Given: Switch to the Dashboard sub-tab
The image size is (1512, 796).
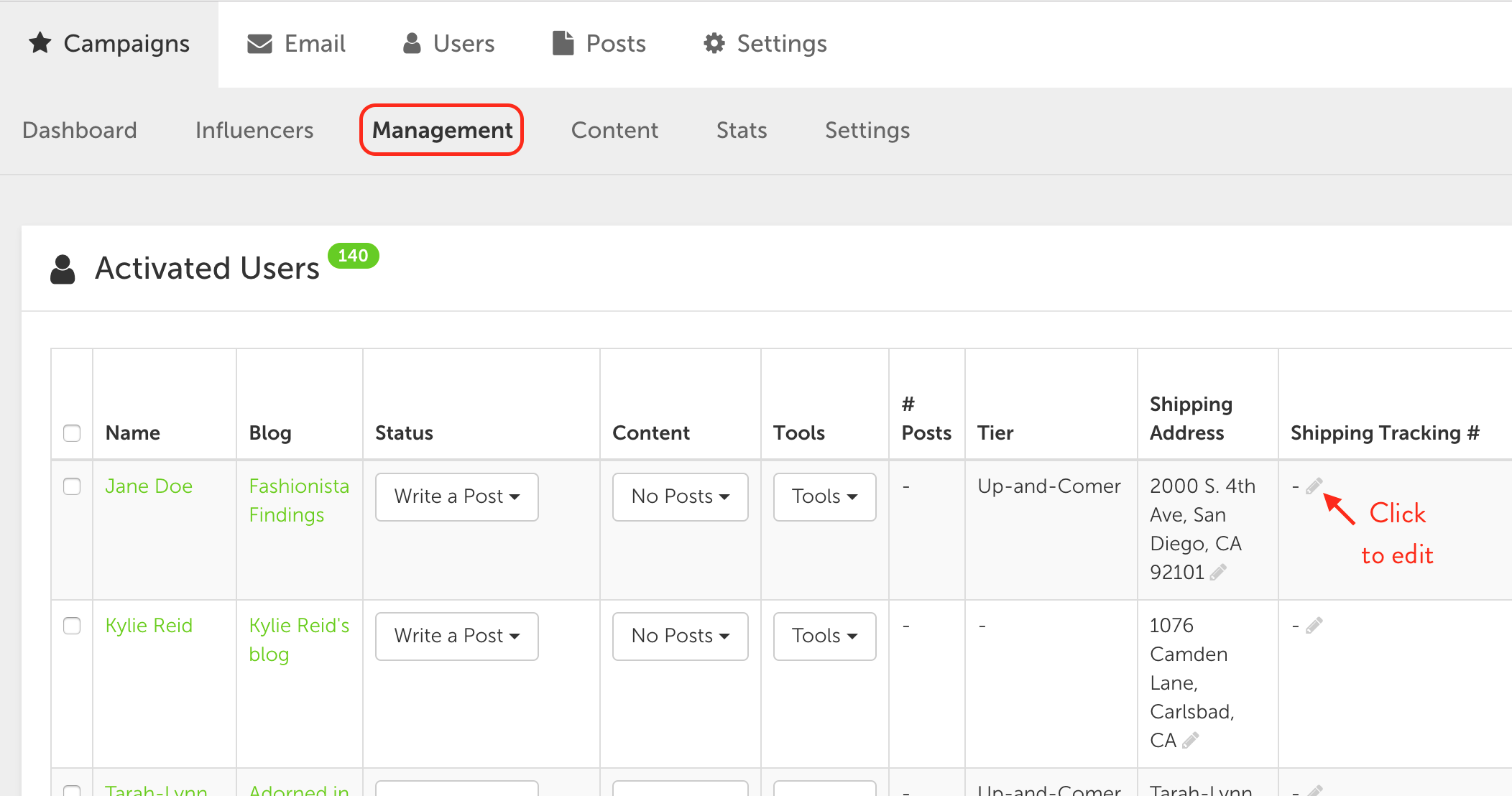Looking at the screenshot, I should pyautogui.click(x=80, y=130).
